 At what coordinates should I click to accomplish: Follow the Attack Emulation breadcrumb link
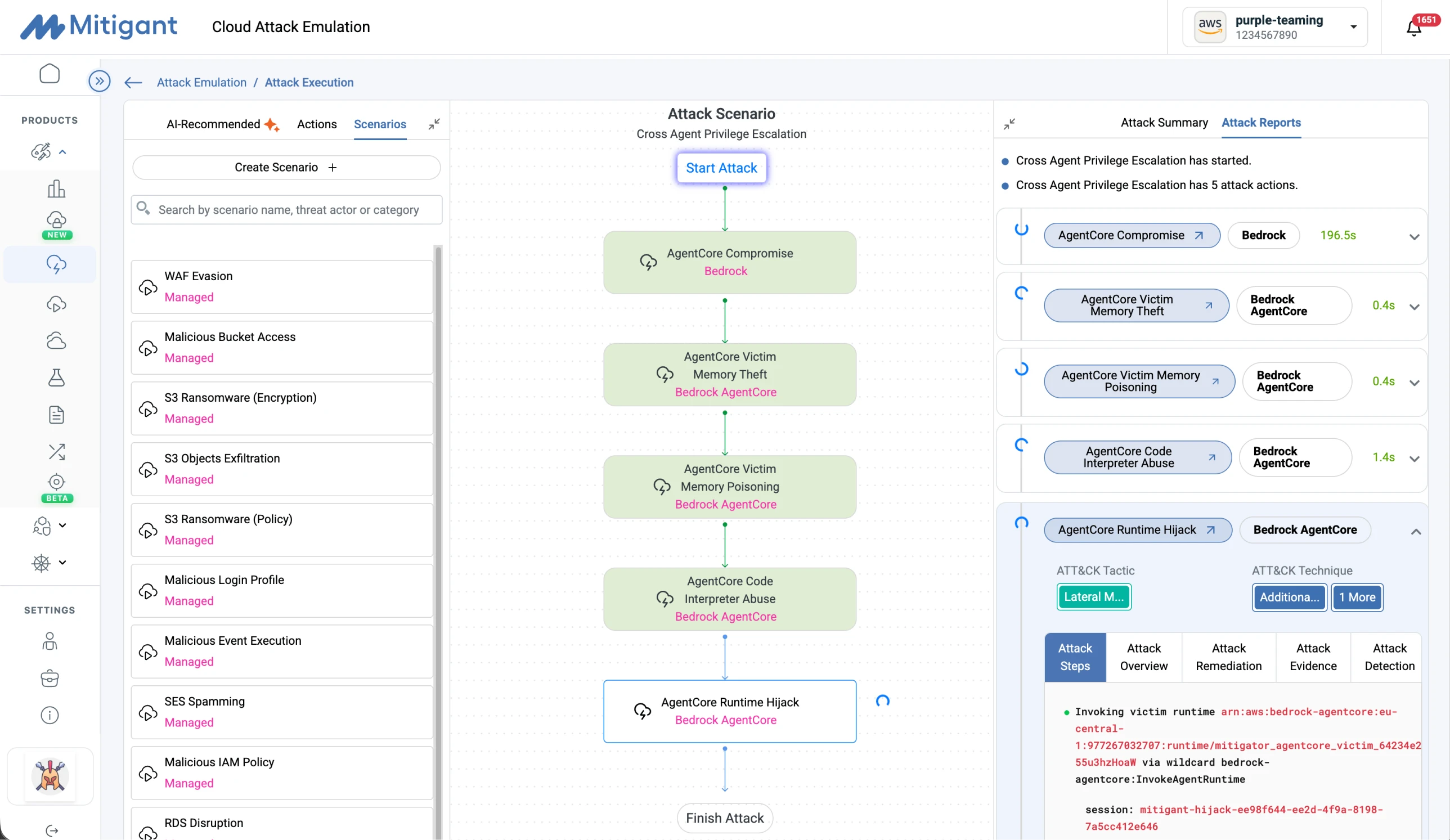pos(201,82)
